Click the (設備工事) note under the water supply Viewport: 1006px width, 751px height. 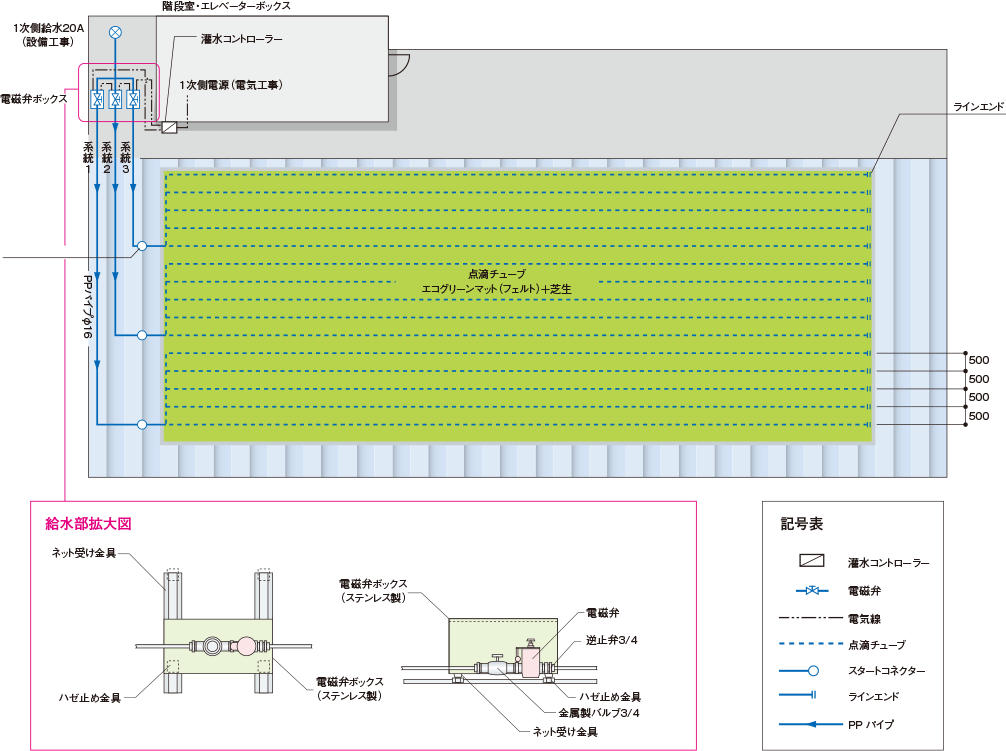(x=48, y=42)
